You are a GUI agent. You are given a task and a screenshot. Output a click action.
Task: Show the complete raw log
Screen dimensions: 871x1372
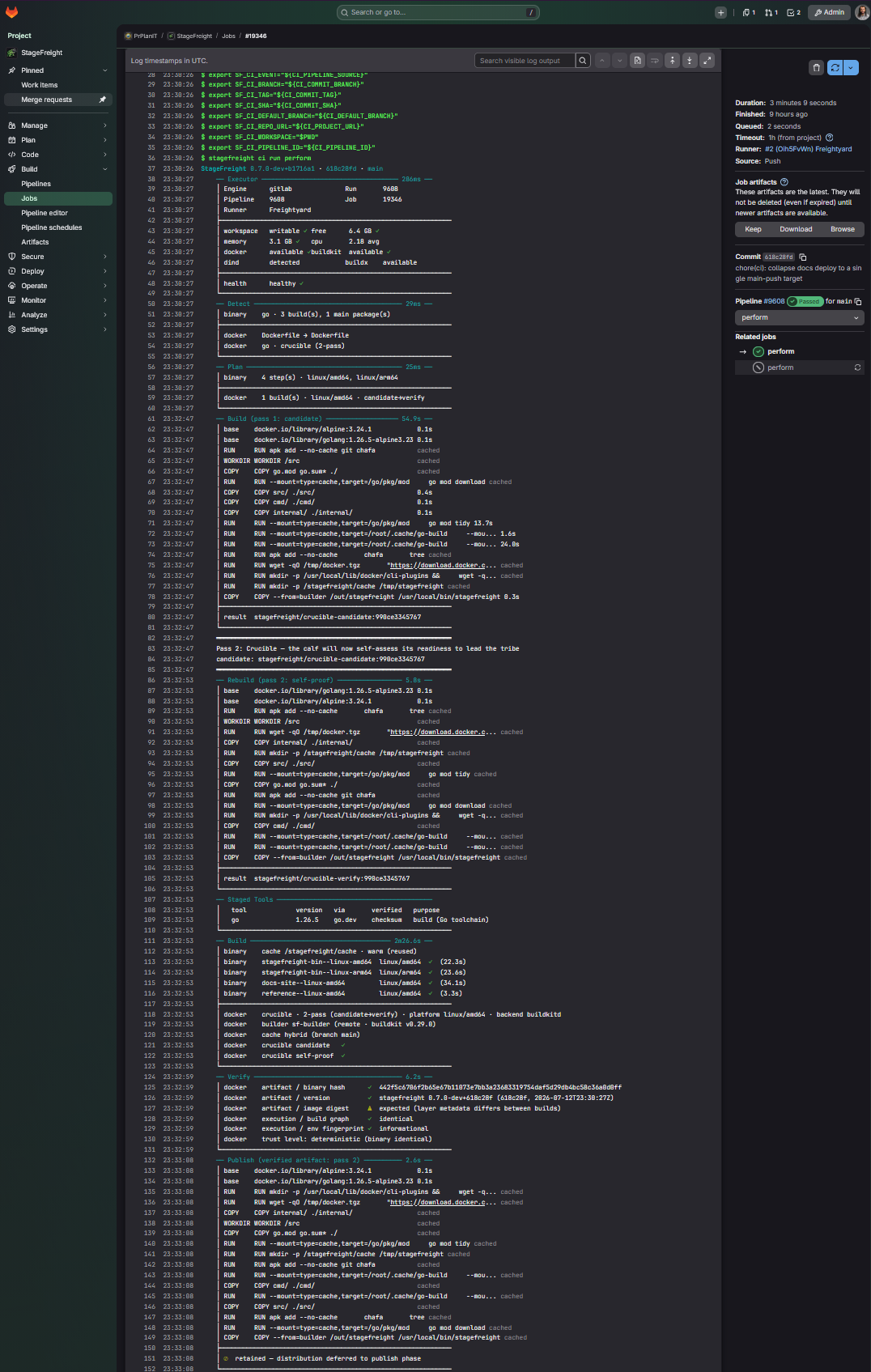tap(637, 61)
